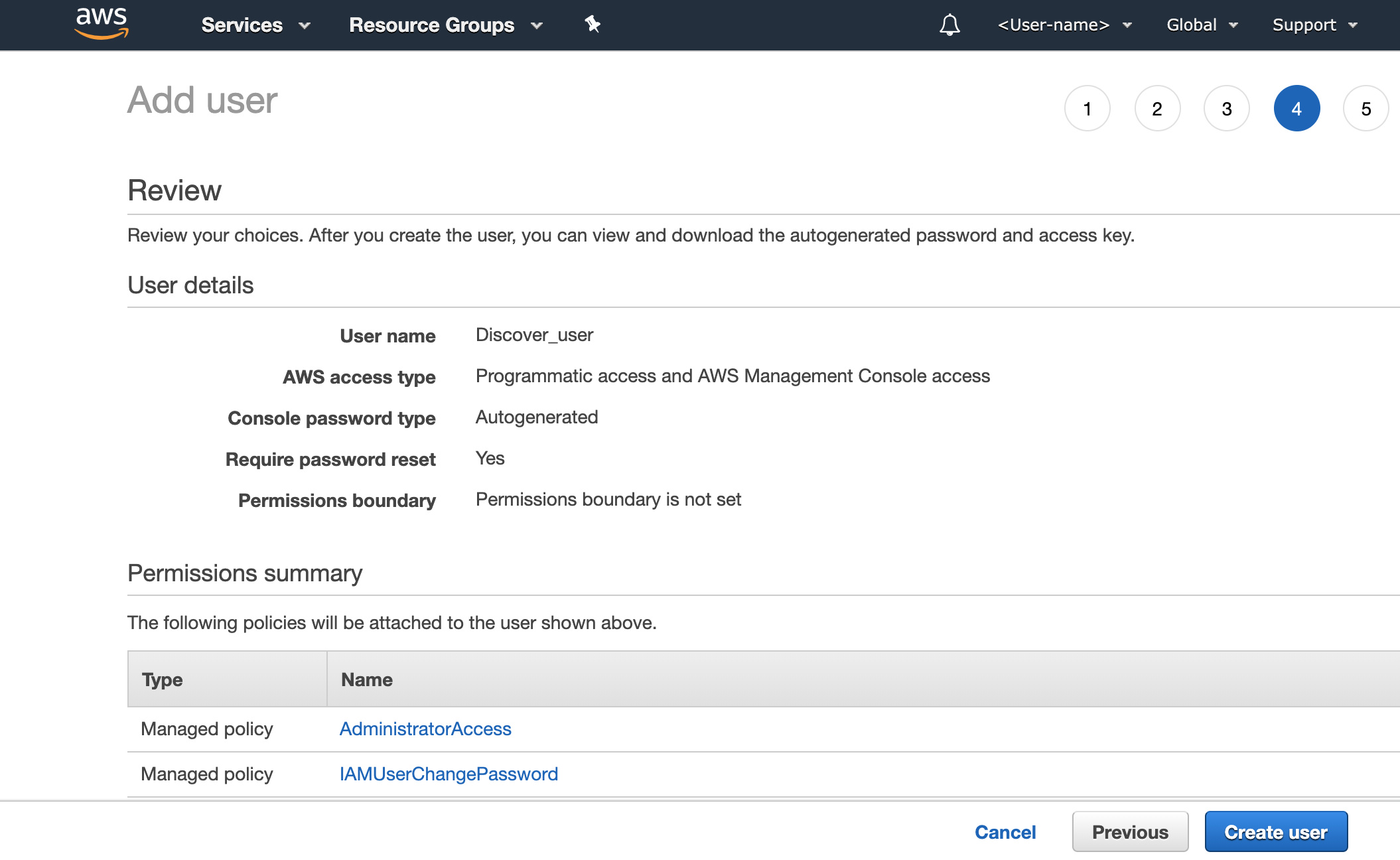
Task: Click the User details heading
Action: pyautogui.click(x=190, y=285)
